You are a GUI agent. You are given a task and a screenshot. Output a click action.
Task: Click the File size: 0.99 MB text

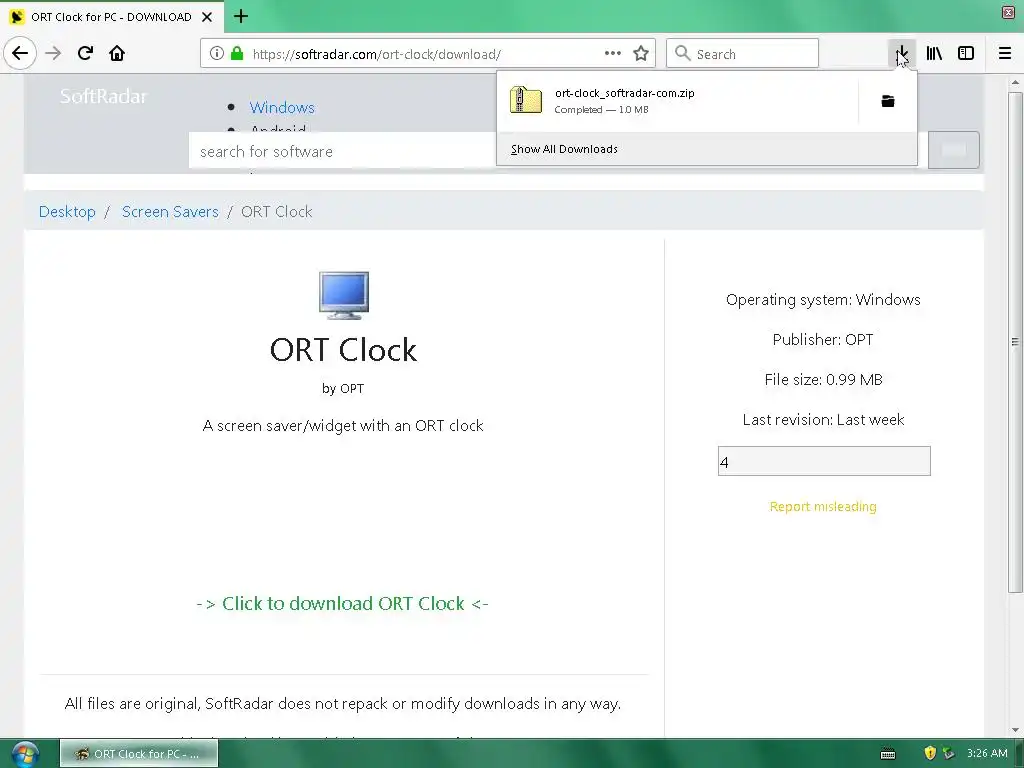(x=824, y=379)
